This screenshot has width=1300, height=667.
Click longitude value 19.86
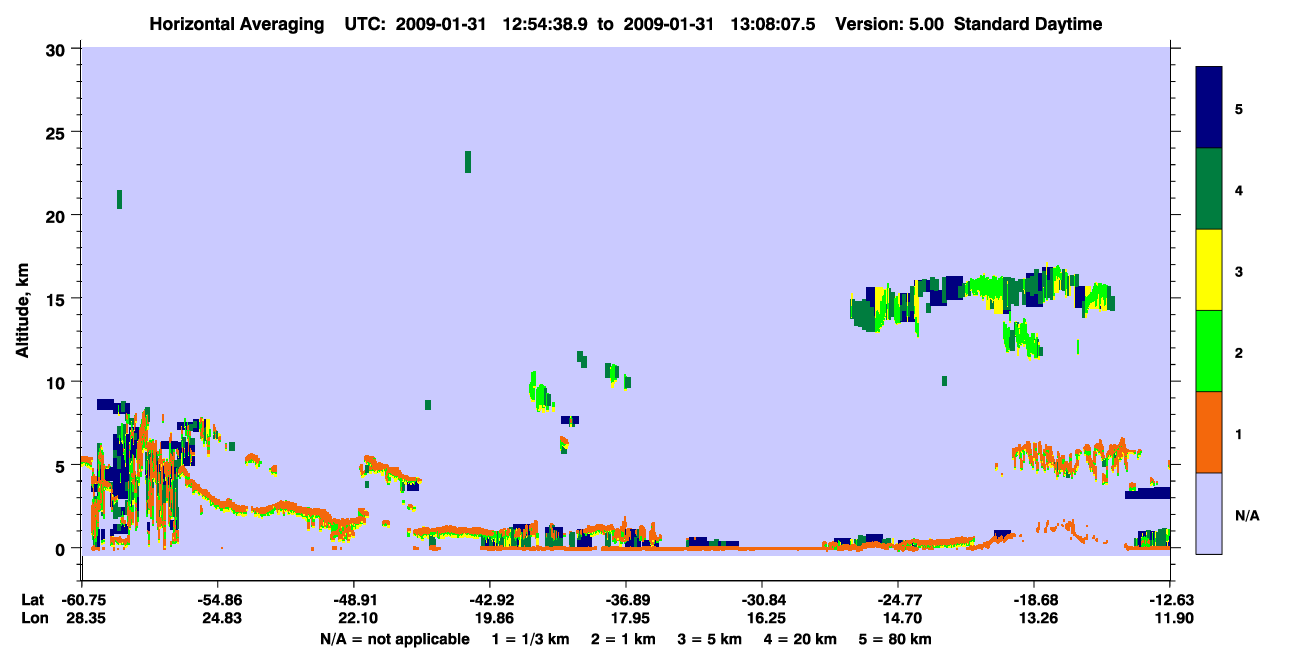[493, 618]
